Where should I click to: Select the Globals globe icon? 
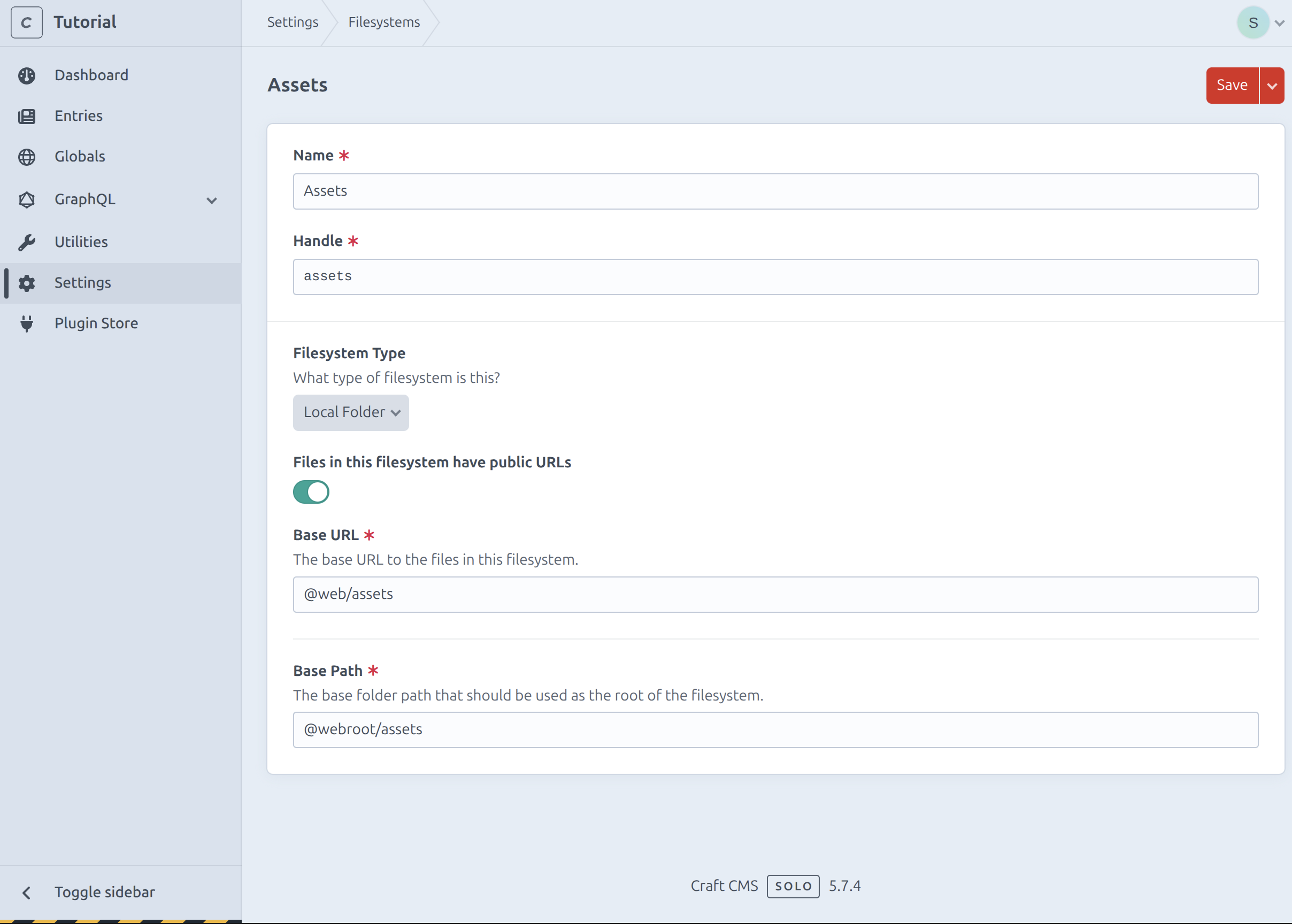[x=27, y=157]
